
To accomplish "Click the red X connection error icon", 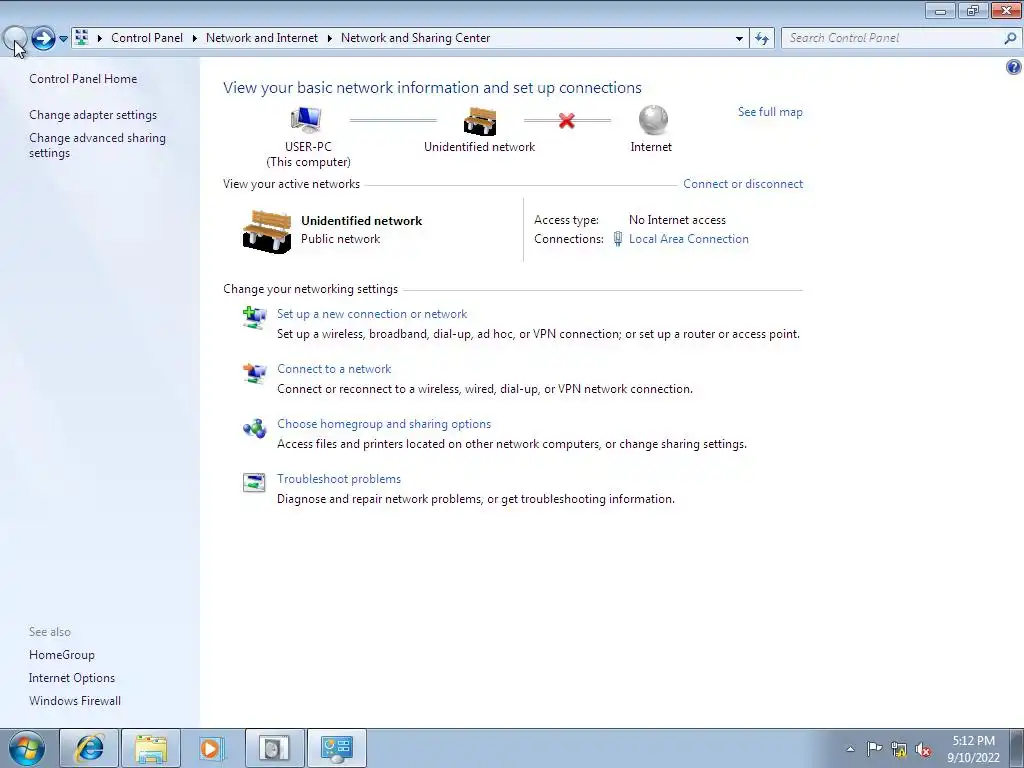I will point(567,121).
